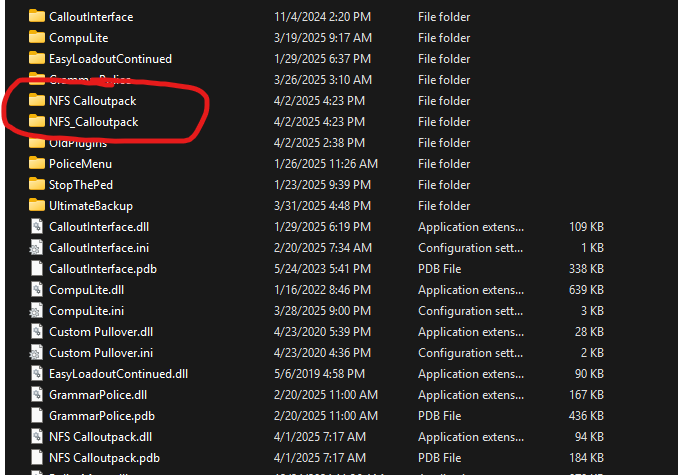Click the StopThePed folder icon
The width and height of the screenshot is (678, 475).
pyautogui.click(x=37, y=184)
